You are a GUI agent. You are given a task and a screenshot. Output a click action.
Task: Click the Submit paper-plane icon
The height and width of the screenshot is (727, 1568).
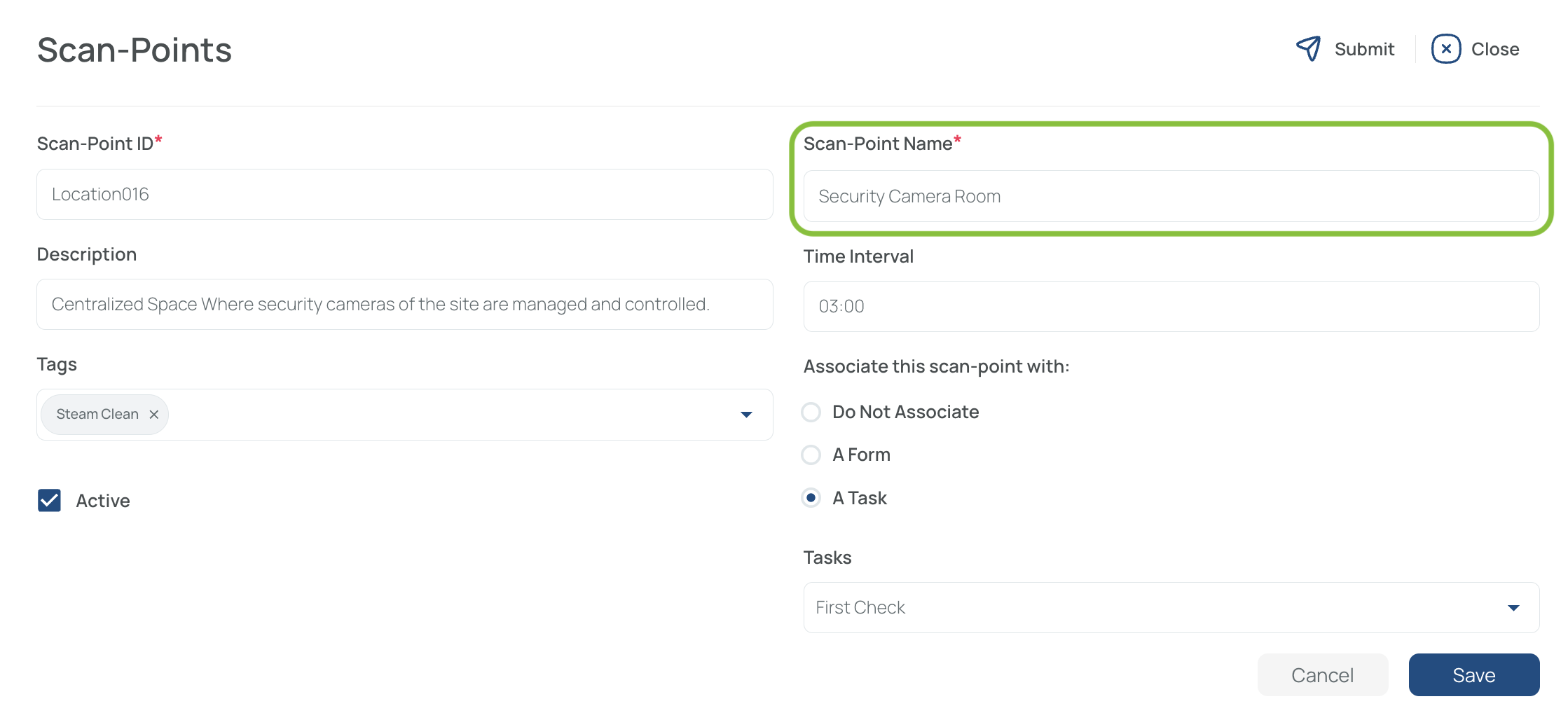pos(1308,48)
